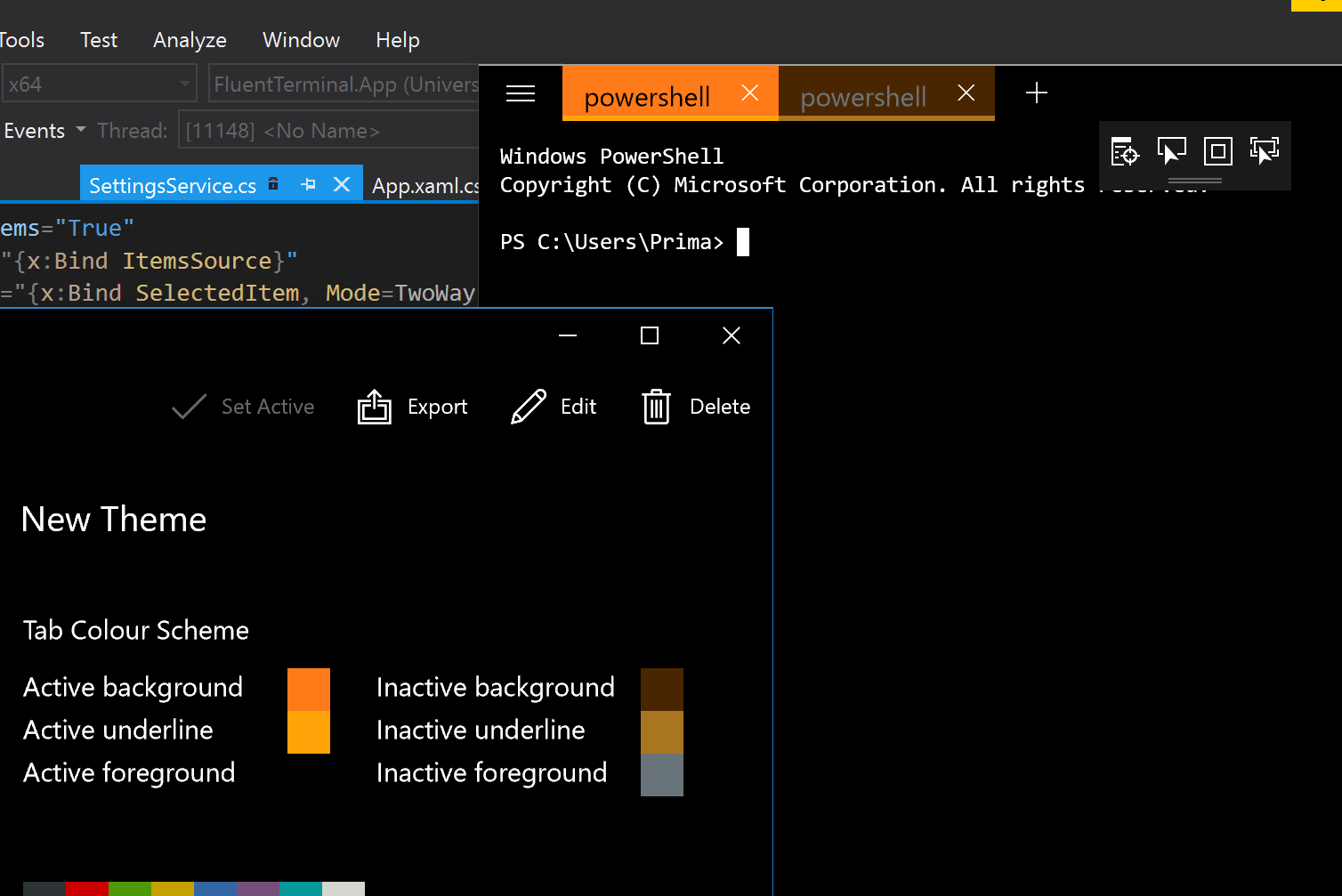Edit the New Theme
The width and height of the screenshot is (1342, 896).
pyautogui.click(x=553, y=407)
